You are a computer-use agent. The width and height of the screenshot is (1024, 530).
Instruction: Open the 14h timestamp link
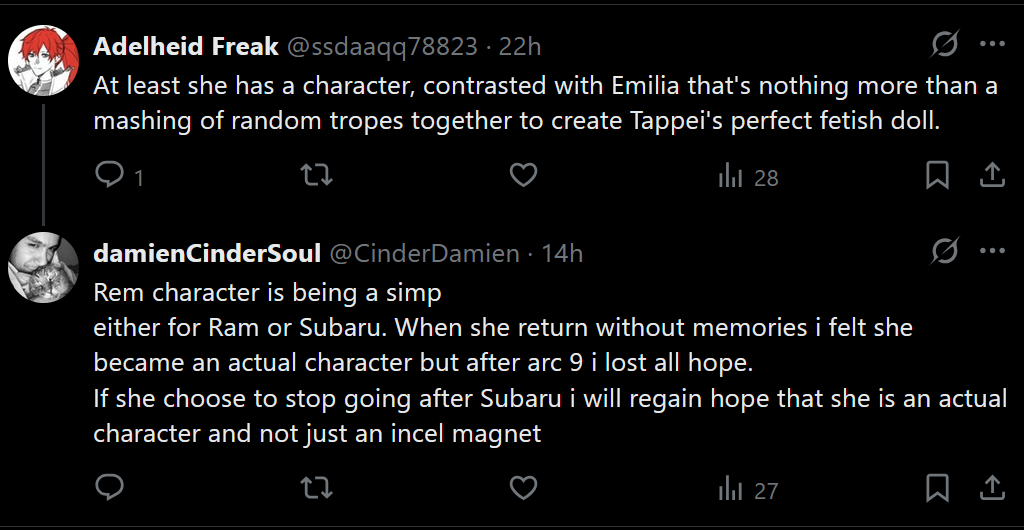click(562, 254)
